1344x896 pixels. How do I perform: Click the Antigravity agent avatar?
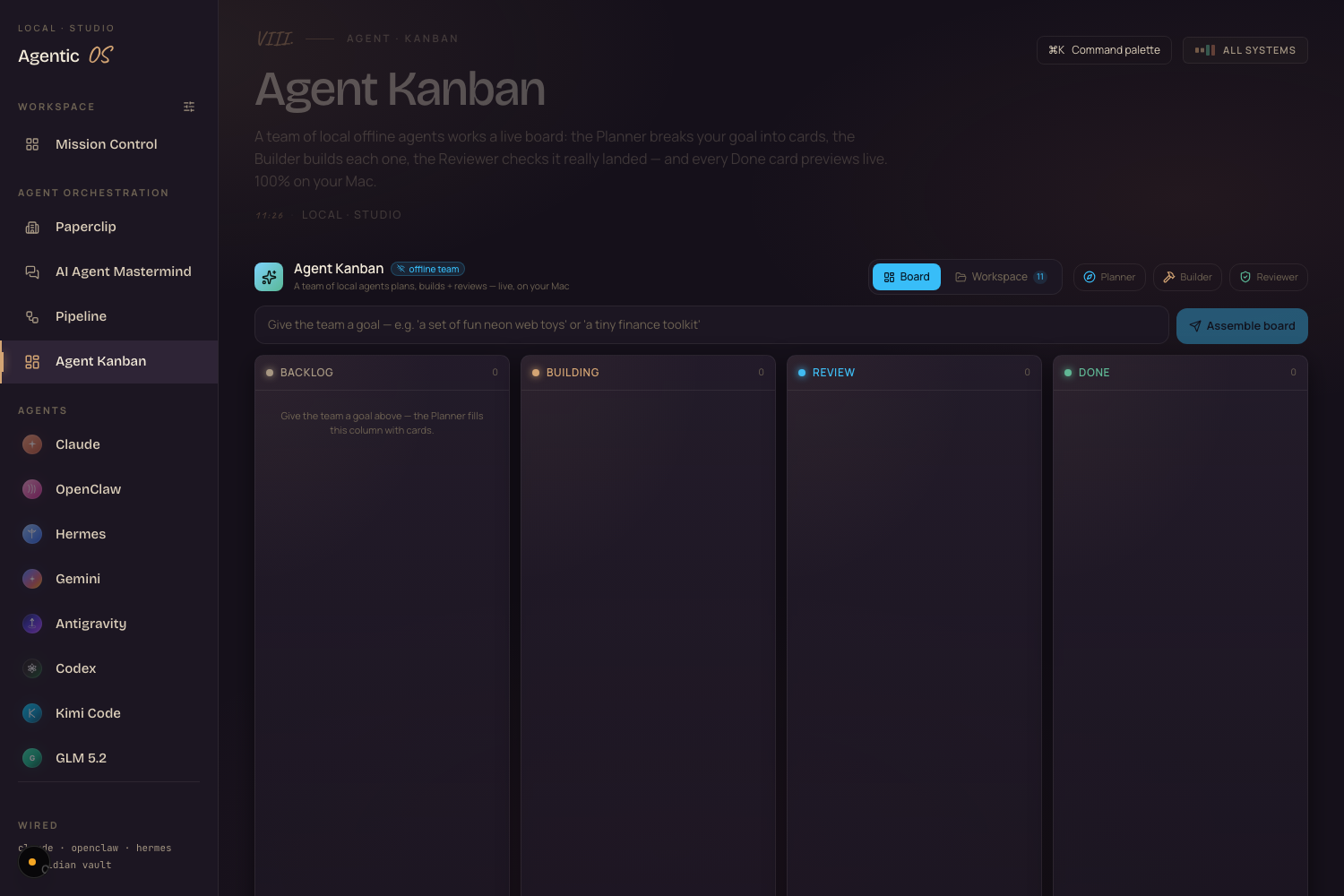(32, 624)
